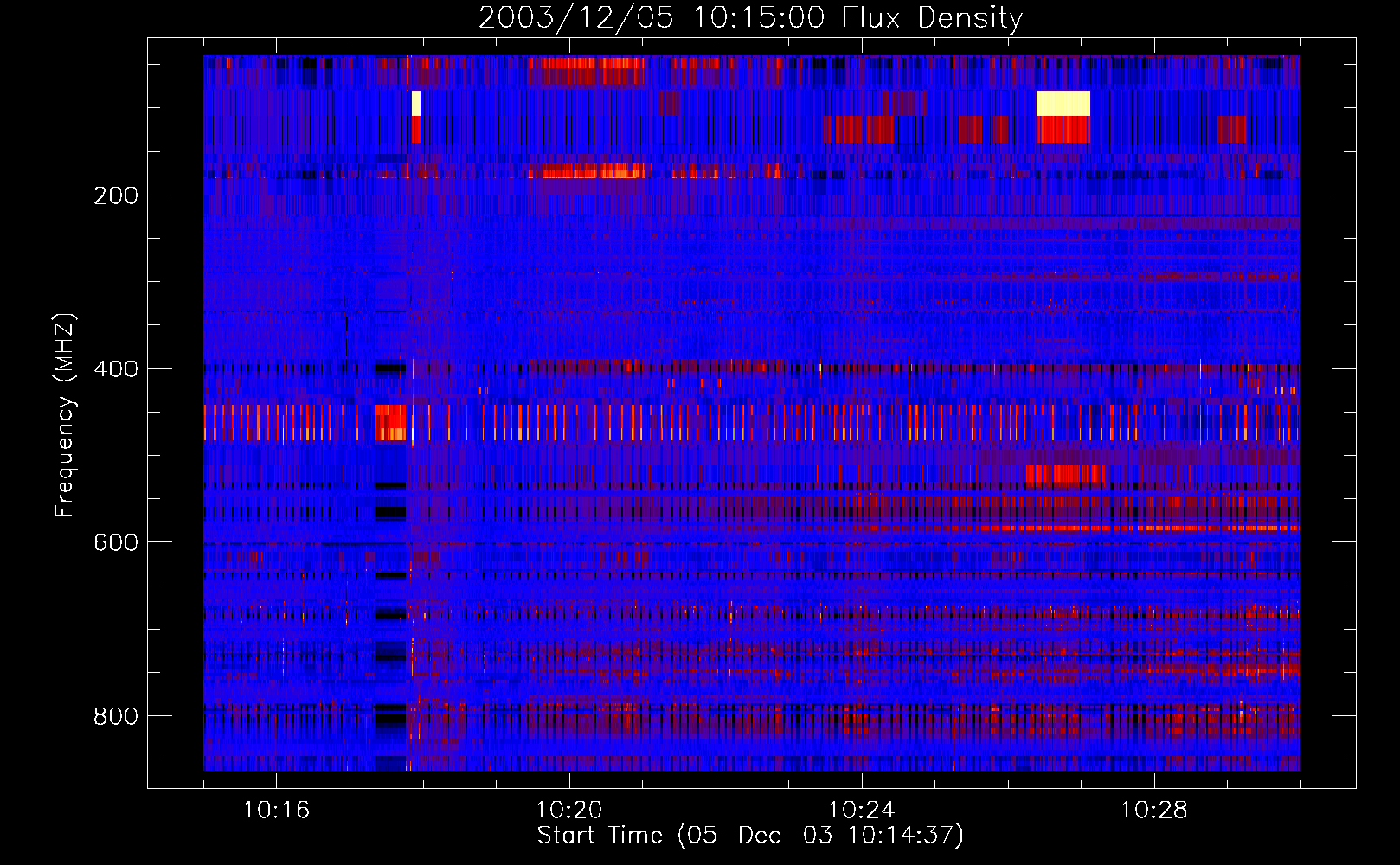Image resolution: width=1400 pixels, height=865 pixels.
Task: Click the 10:20 time tick label
Action: coord(568,811)
